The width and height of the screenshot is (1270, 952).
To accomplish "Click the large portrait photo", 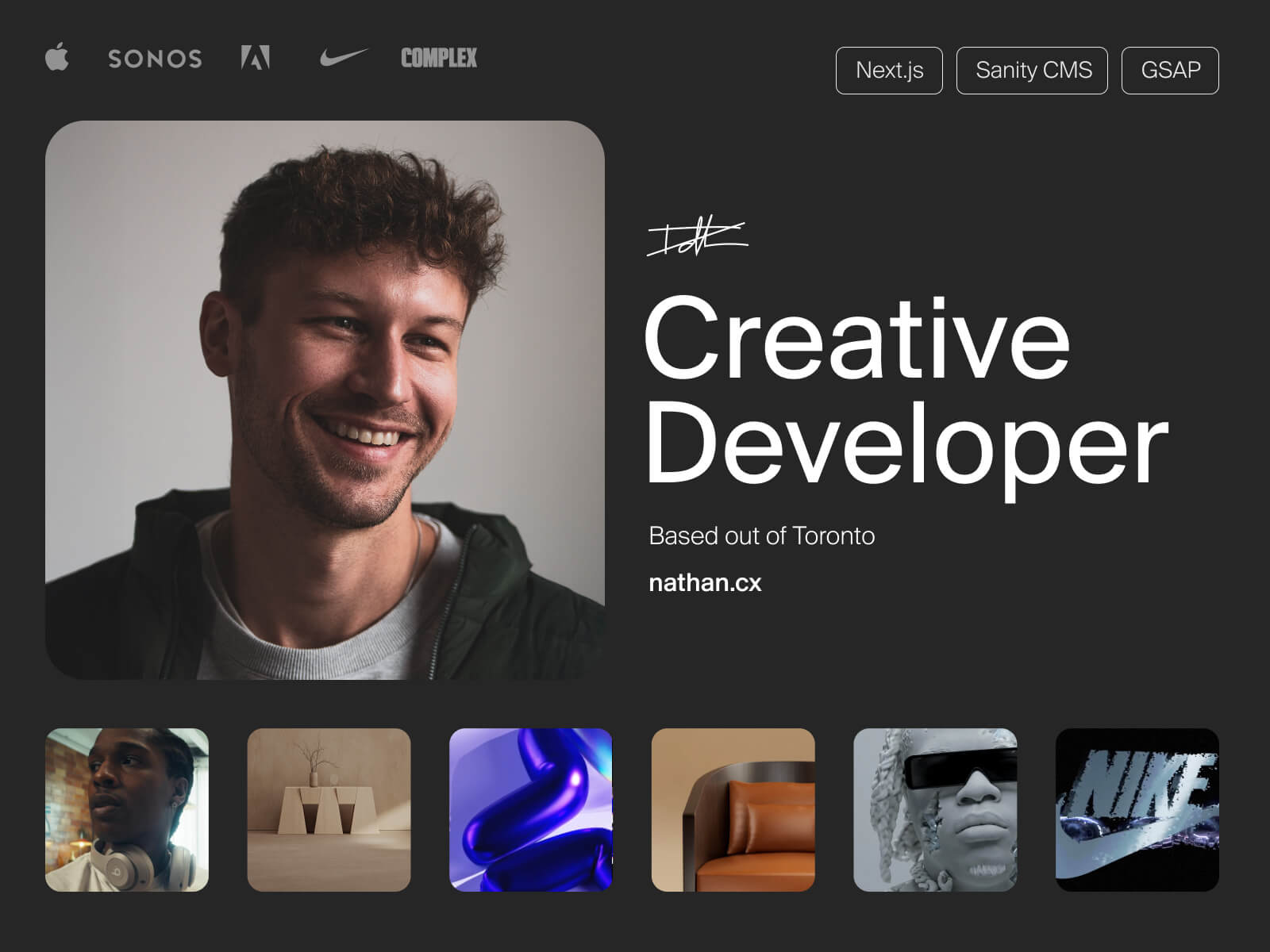I will [x=325, y=400].
